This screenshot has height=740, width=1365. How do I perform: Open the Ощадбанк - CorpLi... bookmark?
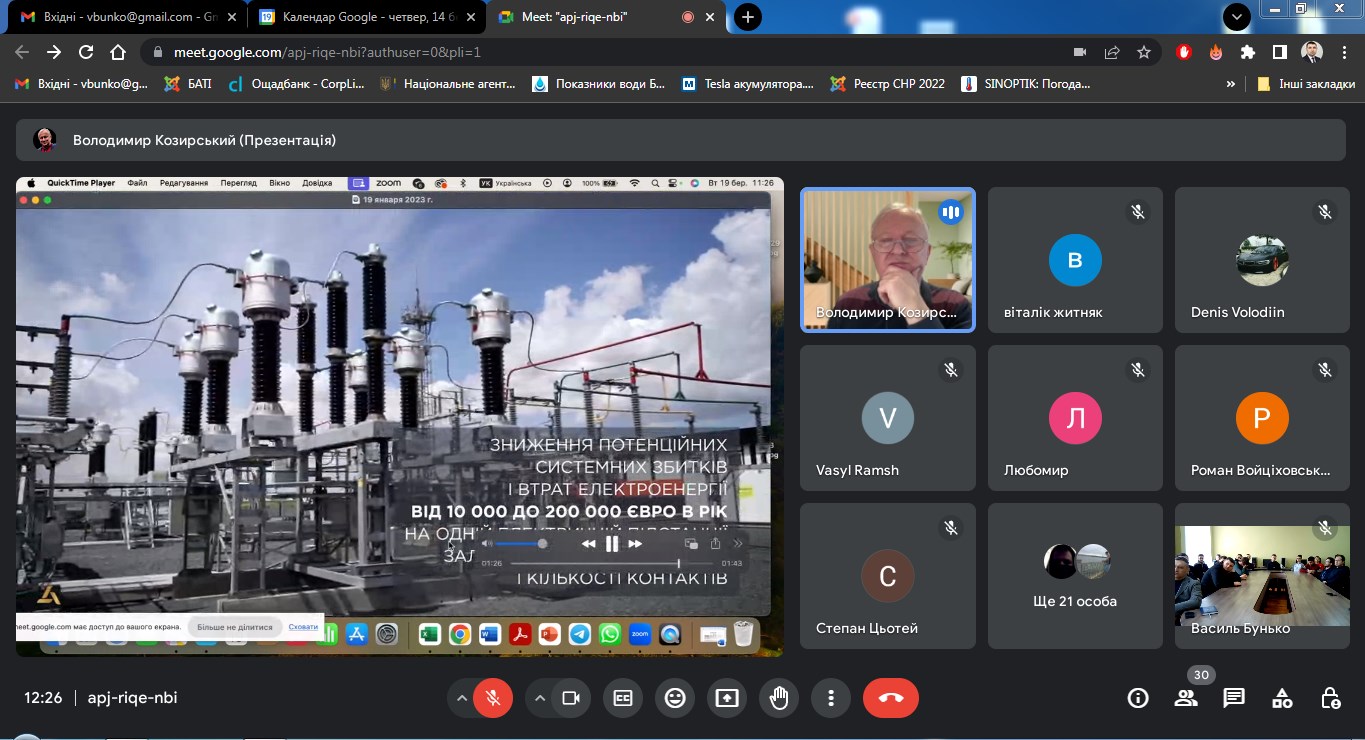coord(297,84)
